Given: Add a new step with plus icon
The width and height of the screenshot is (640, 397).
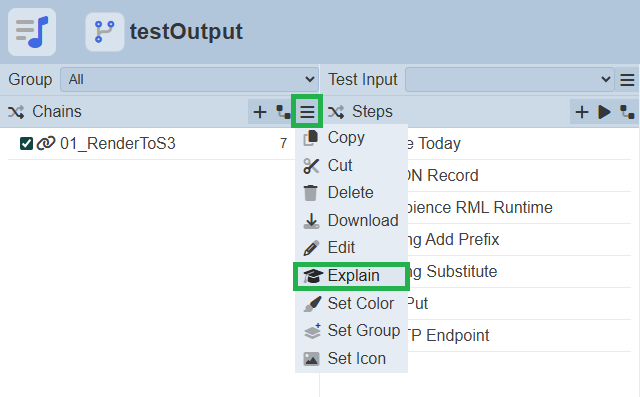Looking at the screenshot, I should (582, 111).
